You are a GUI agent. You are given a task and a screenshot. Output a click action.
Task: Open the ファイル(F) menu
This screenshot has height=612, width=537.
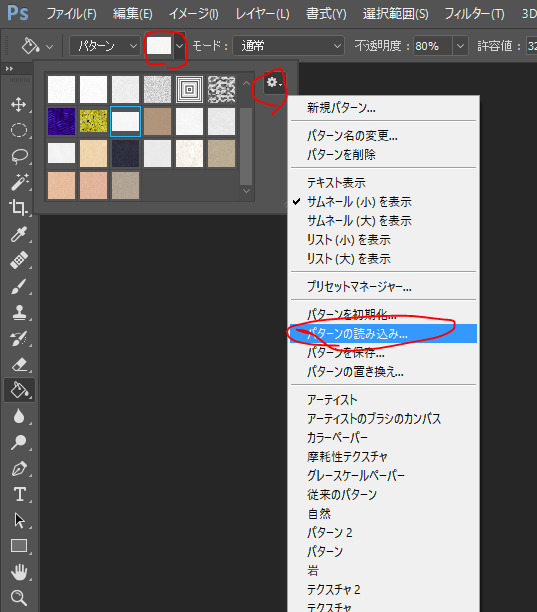71,14
